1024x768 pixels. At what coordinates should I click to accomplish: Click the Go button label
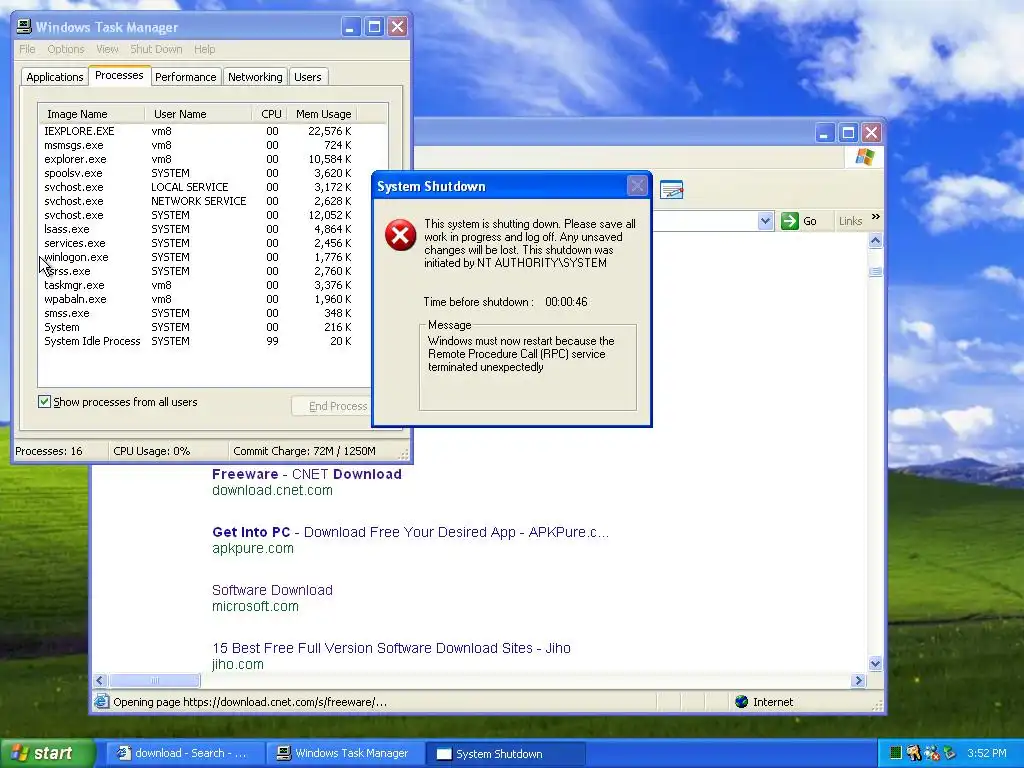[810, 221]
